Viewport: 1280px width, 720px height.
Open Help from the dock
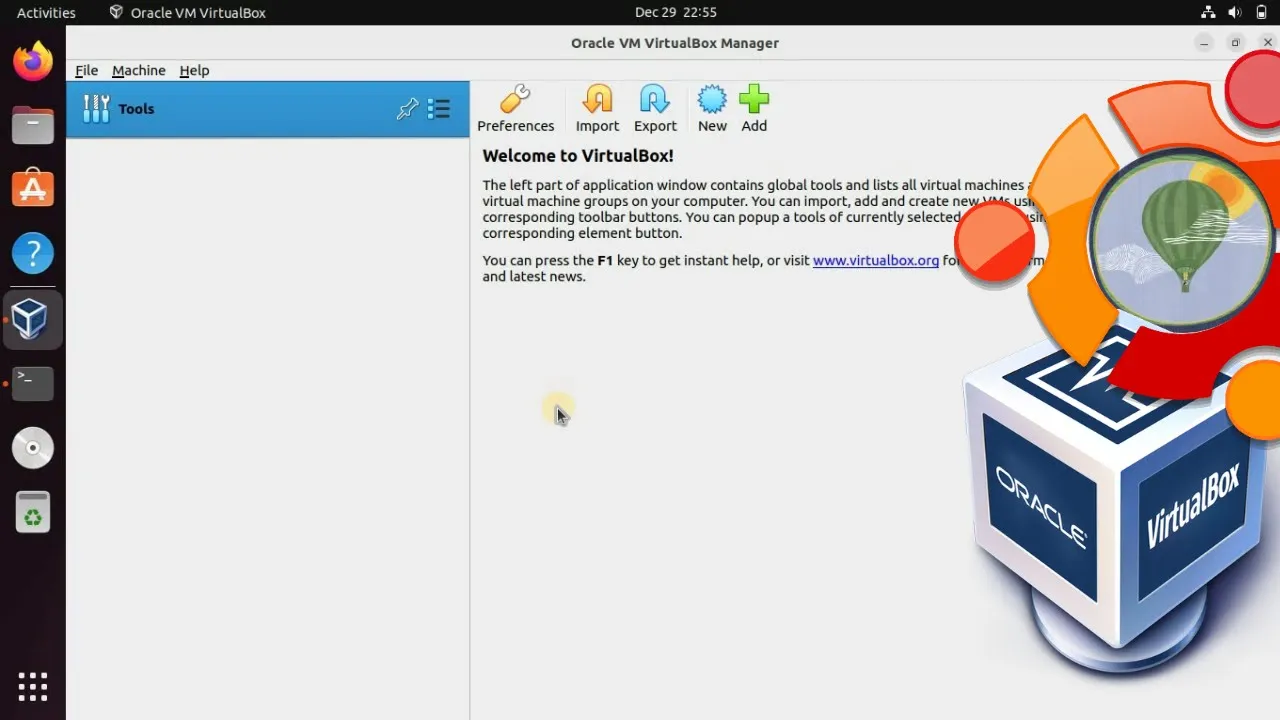33,254
